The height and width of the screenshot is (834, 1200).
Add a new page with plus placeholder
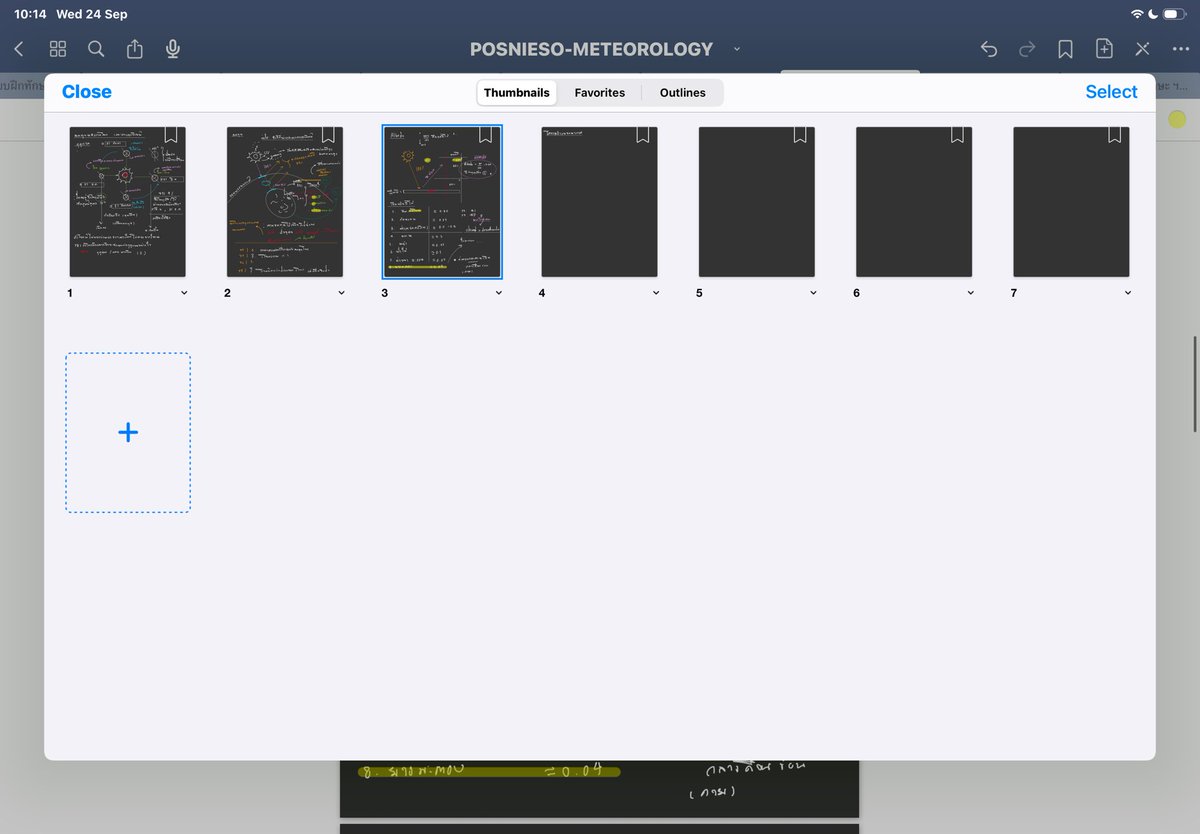pos(128,432)
